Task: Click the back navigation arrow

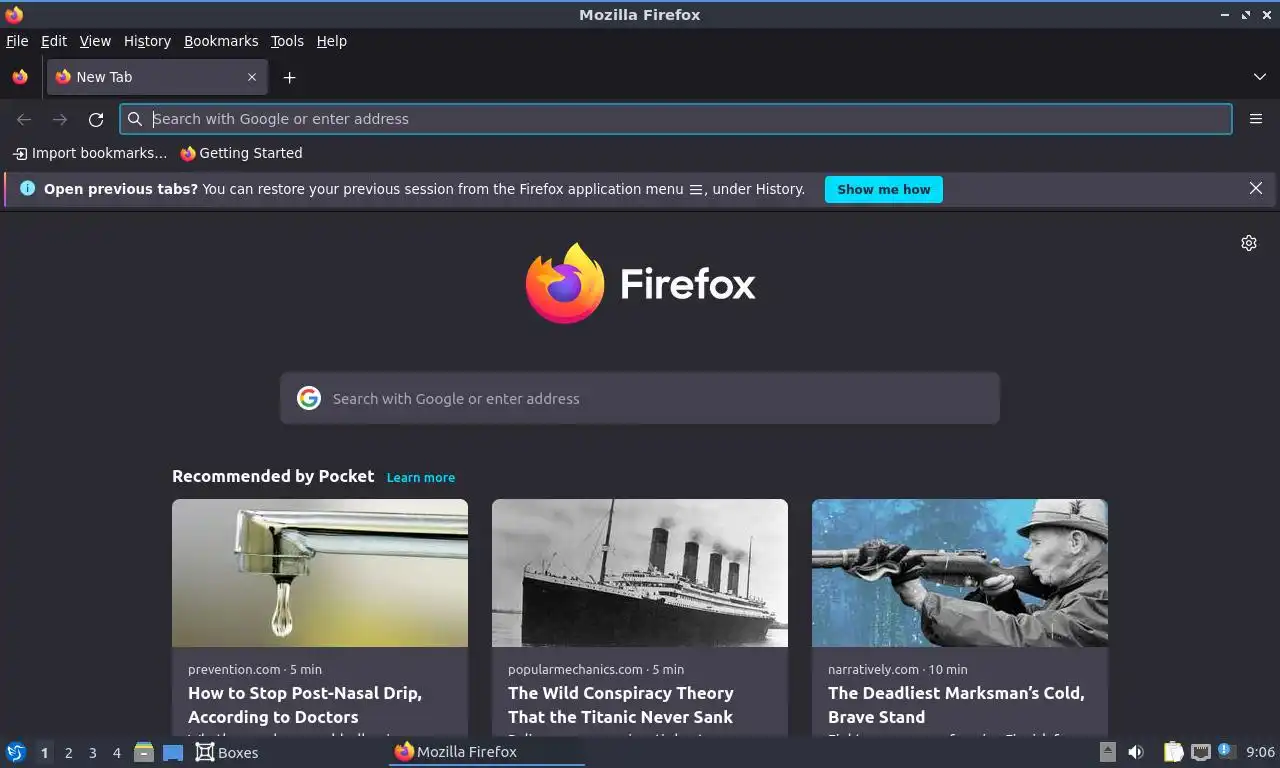Action: 24,119
